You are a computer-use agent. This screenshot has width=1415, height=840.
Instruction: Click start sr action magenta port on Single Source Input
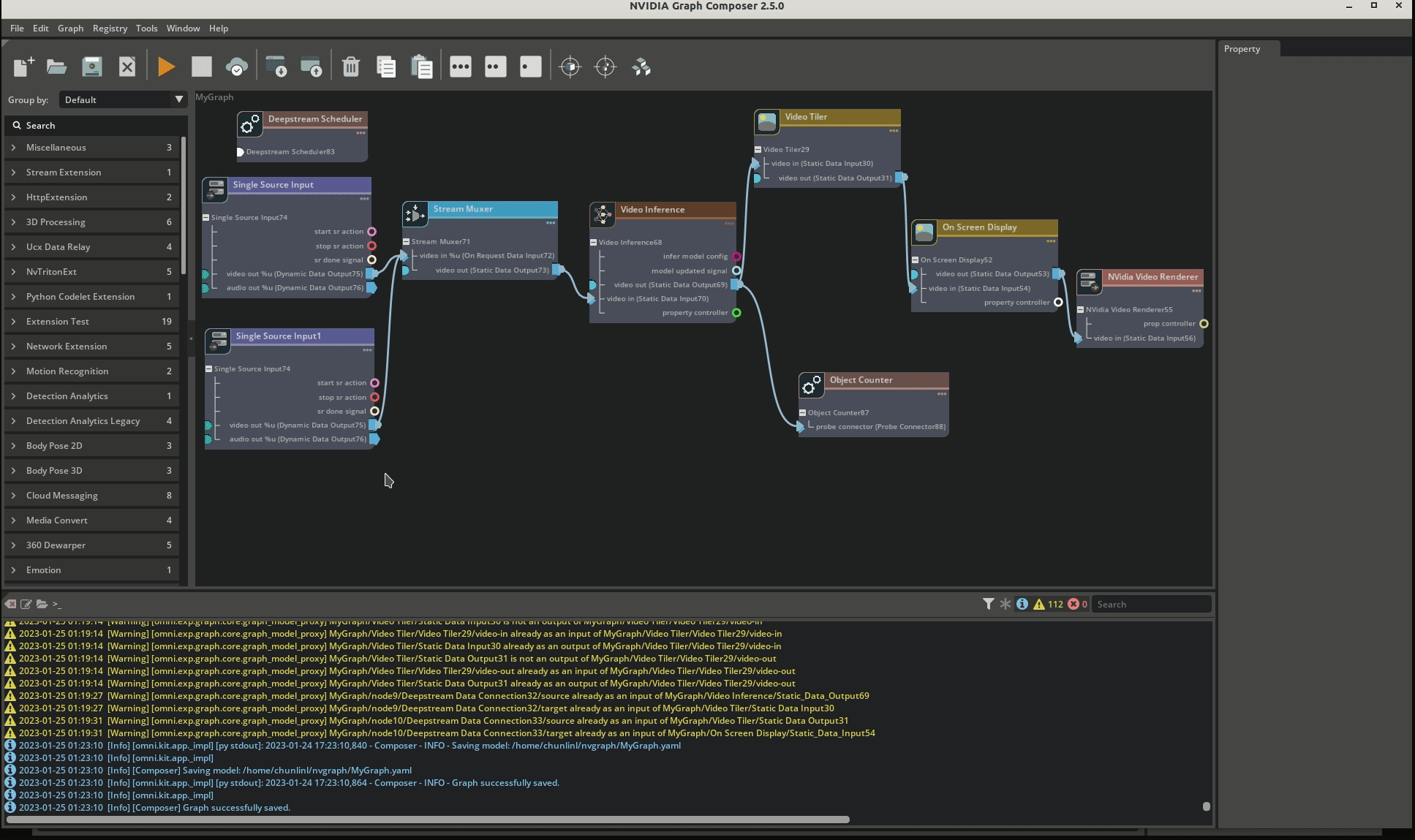coord(371,232)
